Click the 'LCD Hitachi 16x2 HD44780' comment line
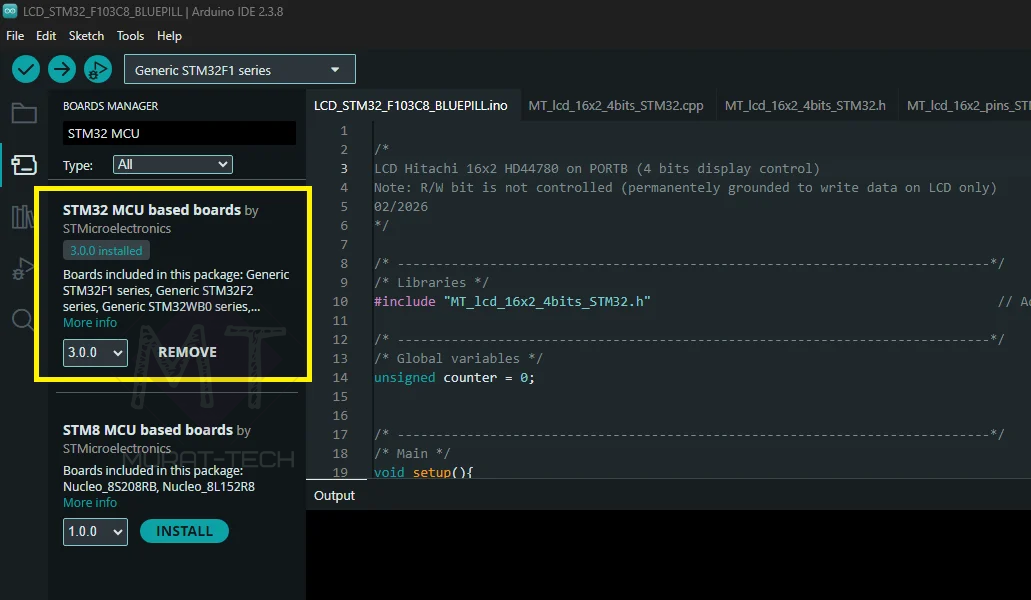This screenshot has height=600, width=1031. click(597, 169)
